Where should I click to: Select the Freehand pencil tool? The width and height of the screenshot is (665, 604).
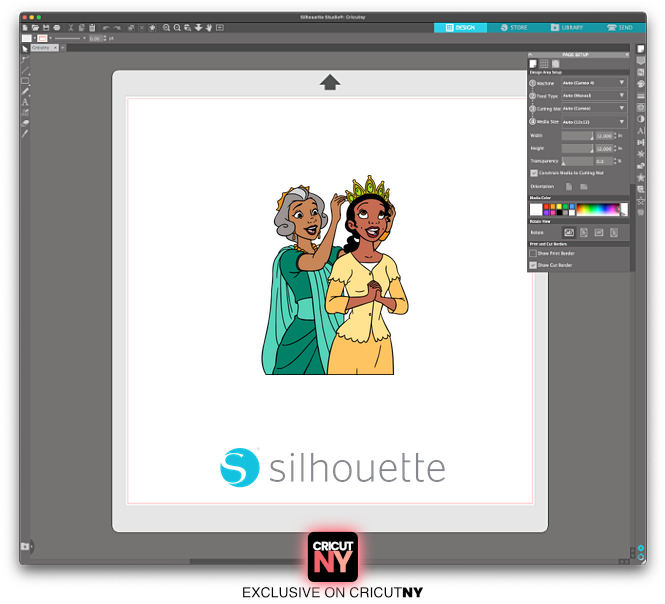tap(25, 91)
